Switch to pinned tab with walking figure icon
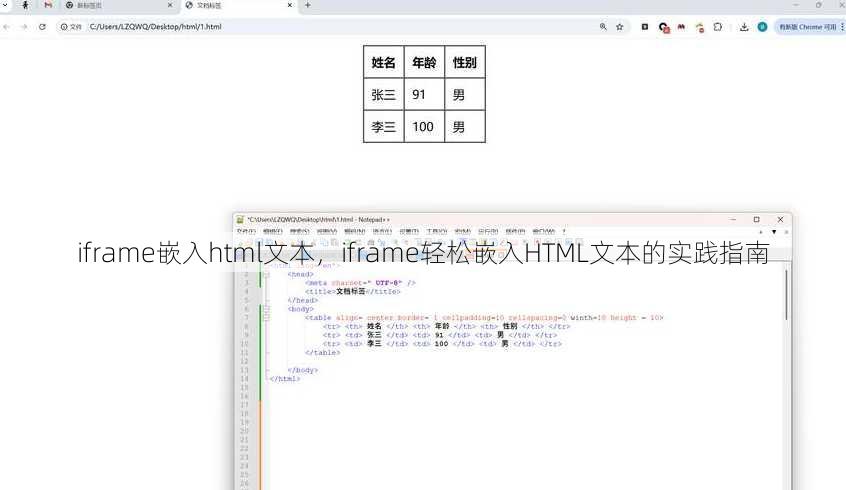The width and height of the screenshot is (846, 490). point(25,5)
